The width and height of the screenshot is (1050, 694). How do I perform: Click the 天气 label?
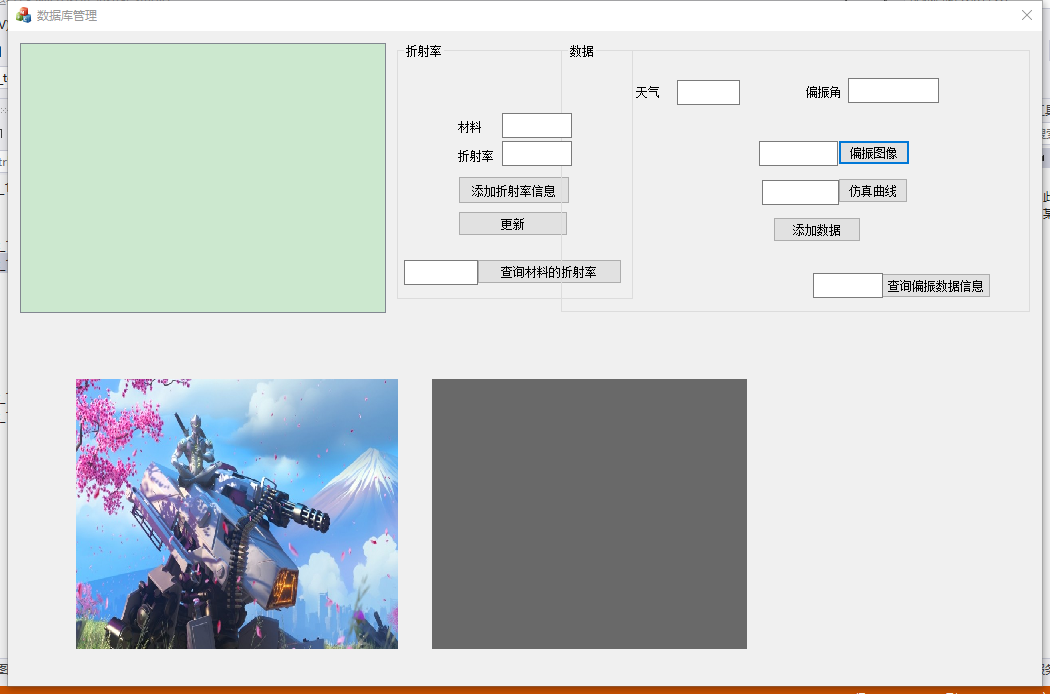point(648,92)
